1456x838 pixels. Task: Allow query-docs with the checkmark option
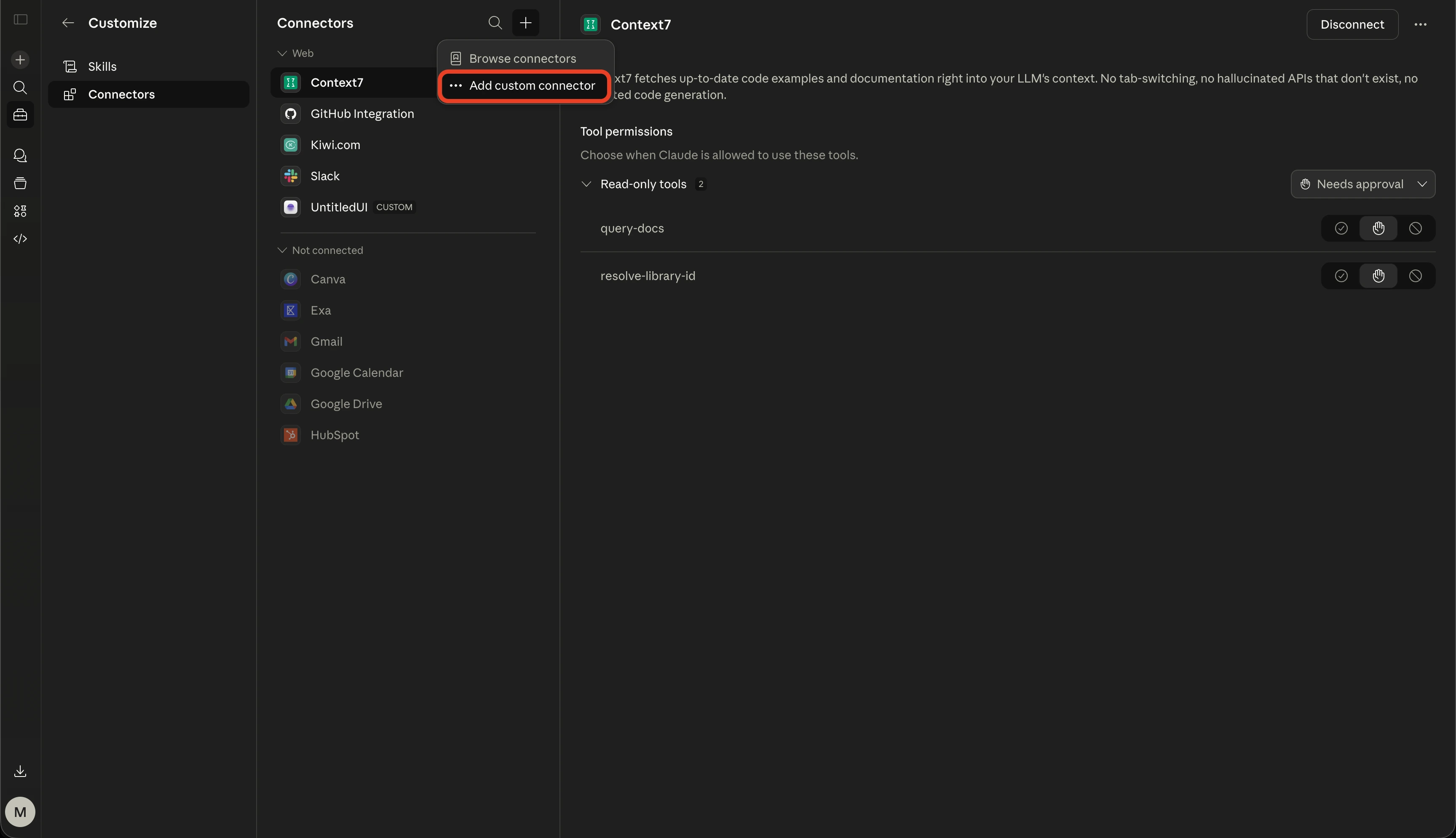coord(1341,228)
